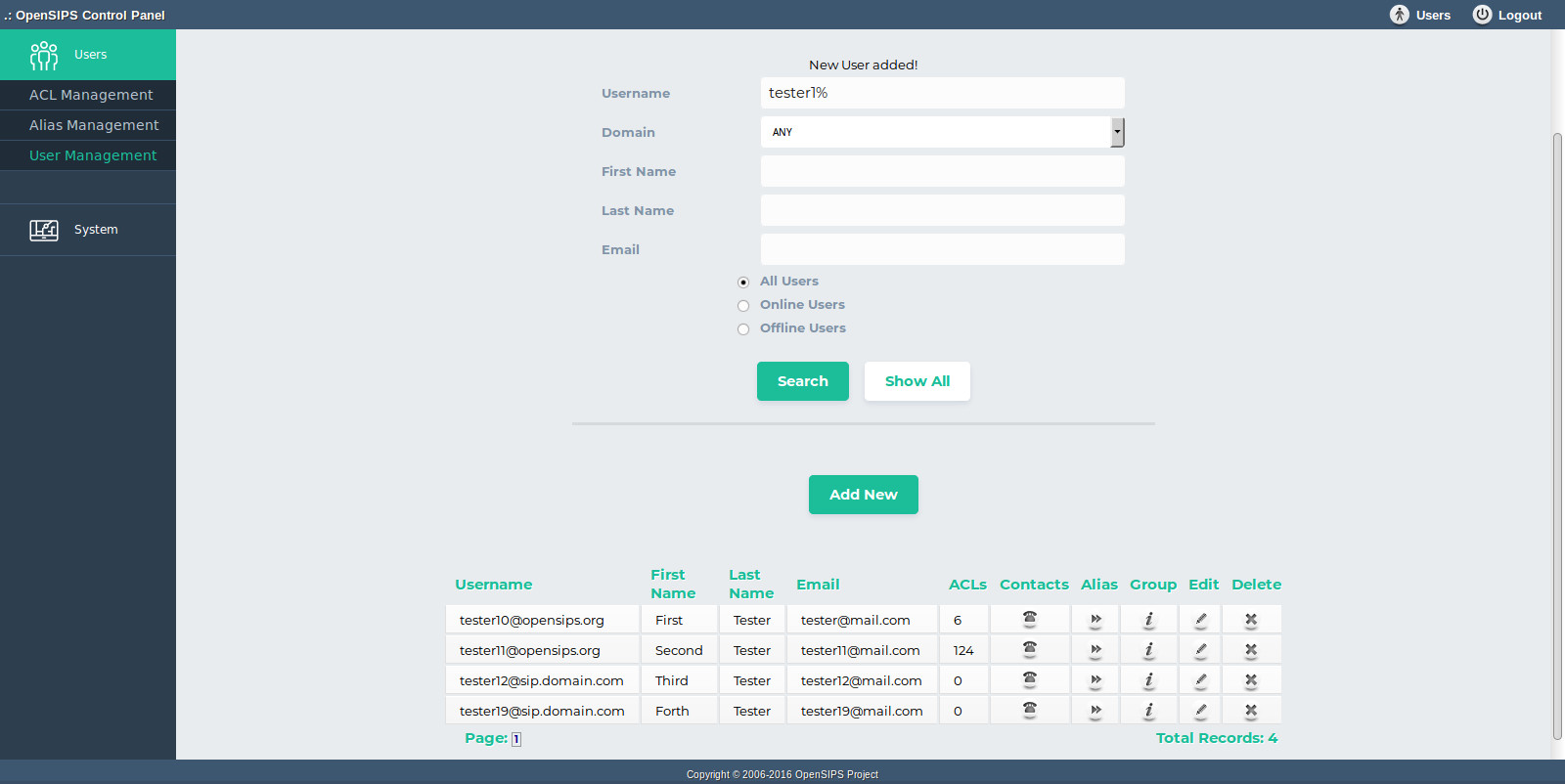1565x784 pixels.
Task: Click the 'Forth' first name cell
Action: [680, 711]
